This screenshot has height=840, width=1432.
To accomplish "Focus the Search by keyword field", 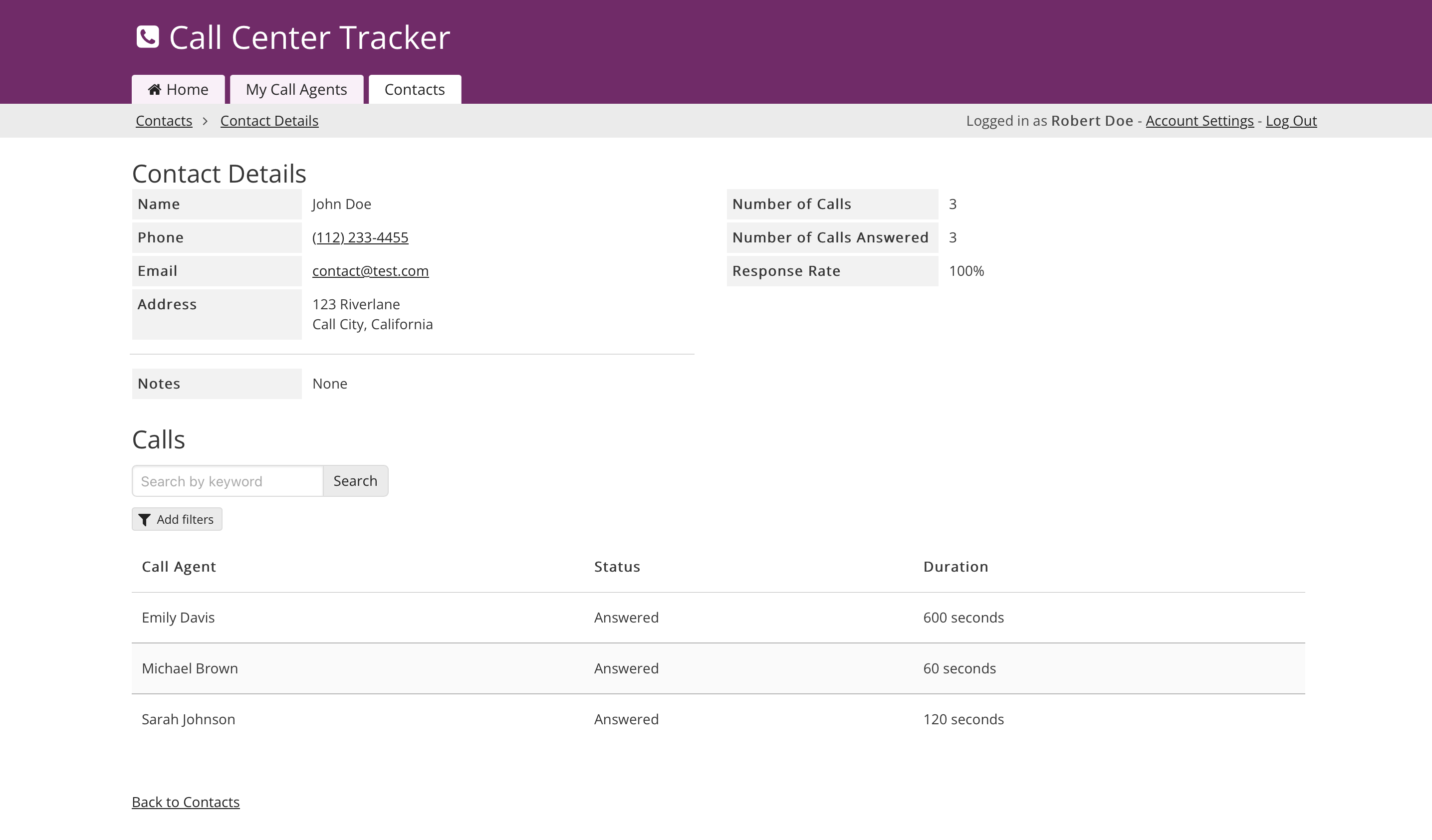I will [228, 481].
